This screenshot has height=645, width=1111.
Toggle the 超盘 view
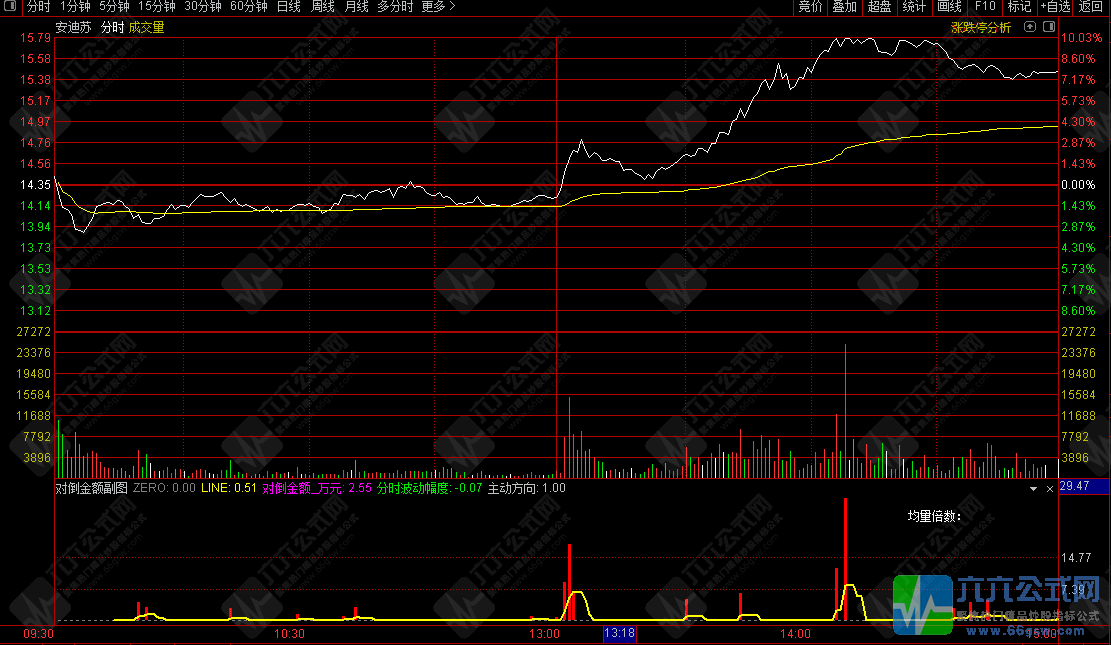click(x=879, y=7)
